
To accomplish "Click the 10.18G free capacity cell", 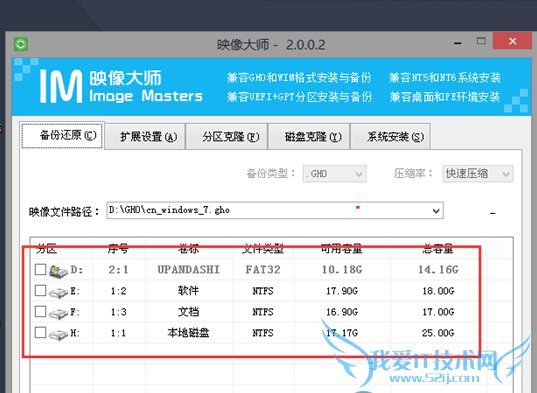I will point(342,270).
